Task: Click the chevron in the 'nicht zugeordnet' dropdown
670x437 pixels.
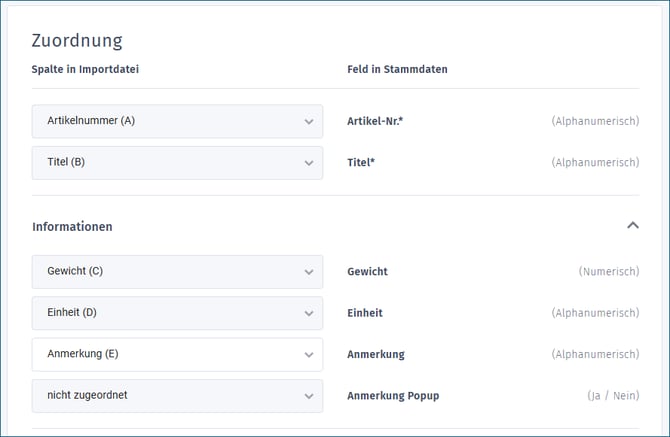Action: click(x=308, y=396)
